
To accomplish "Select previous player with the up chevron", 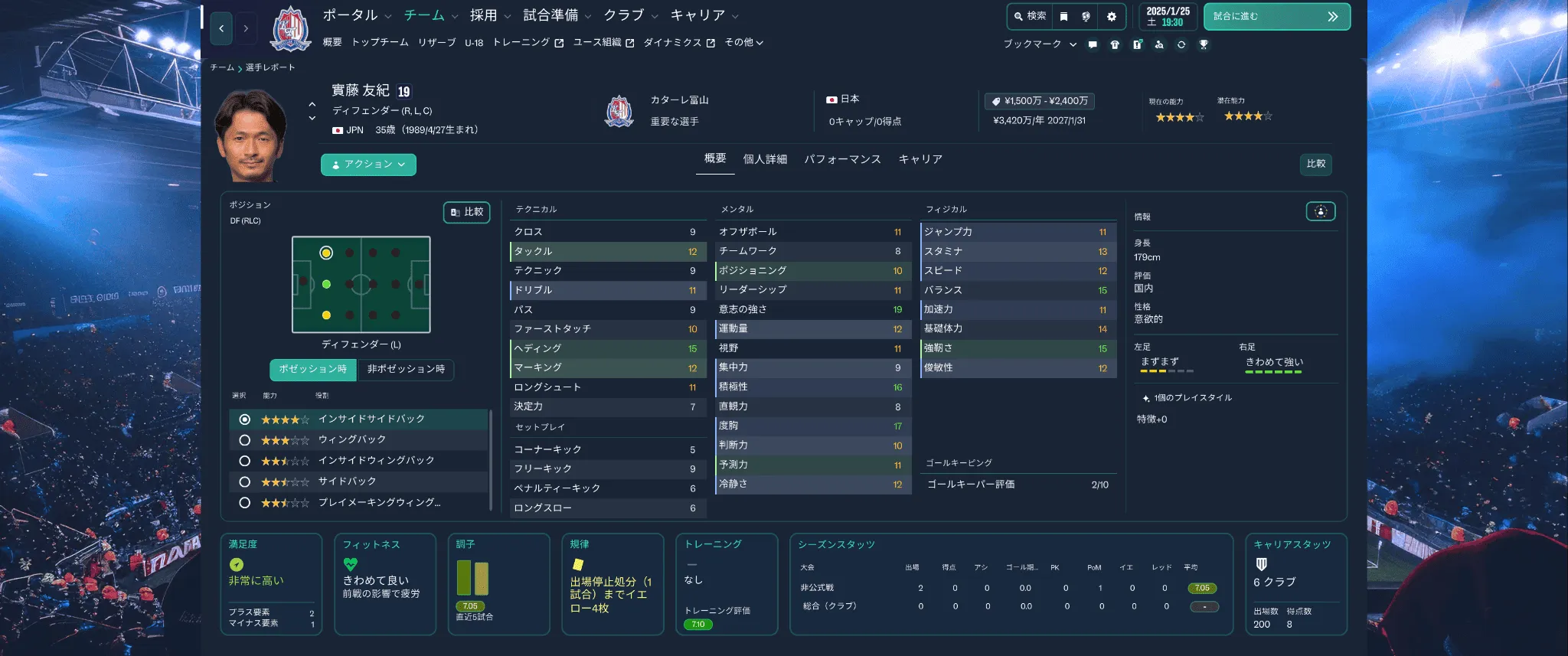I will tap(312, 104).
